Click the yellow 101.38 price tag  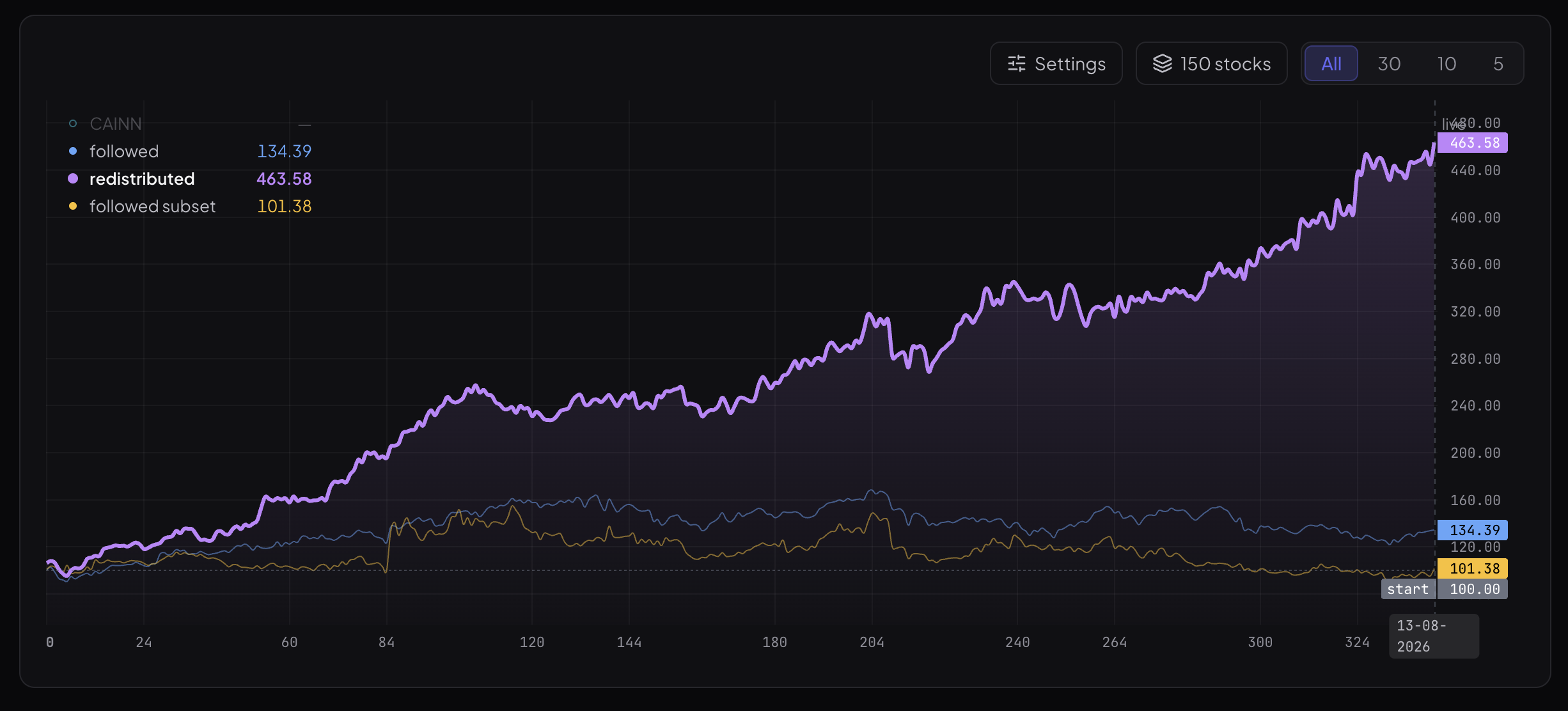[x=1472, y=568]
